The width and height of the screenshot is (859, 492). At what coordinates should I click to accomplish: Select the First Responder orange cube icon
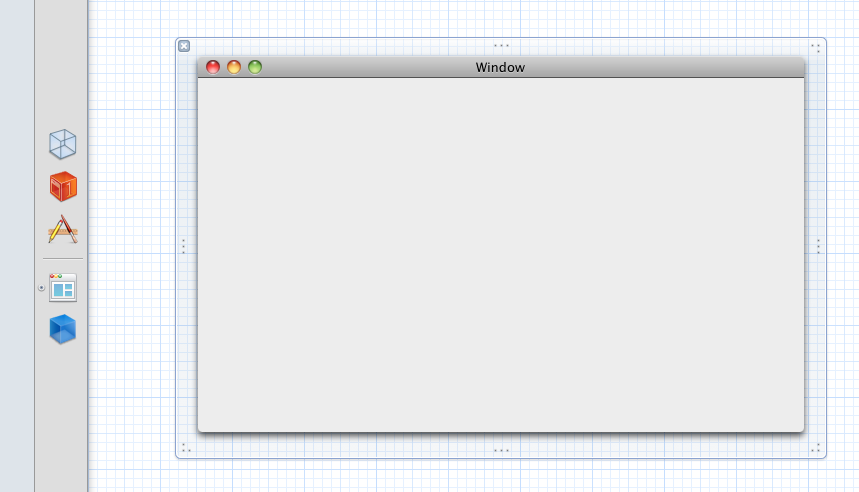(63, 186)
